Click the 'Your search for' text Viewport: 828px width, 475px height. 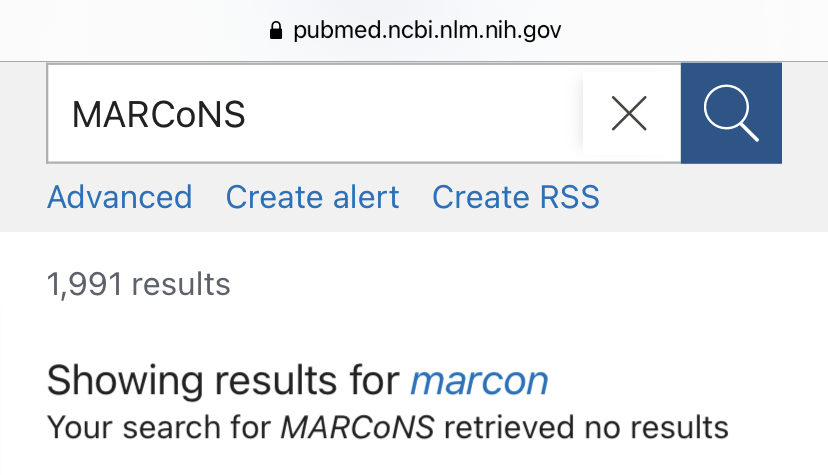(159, 427)
